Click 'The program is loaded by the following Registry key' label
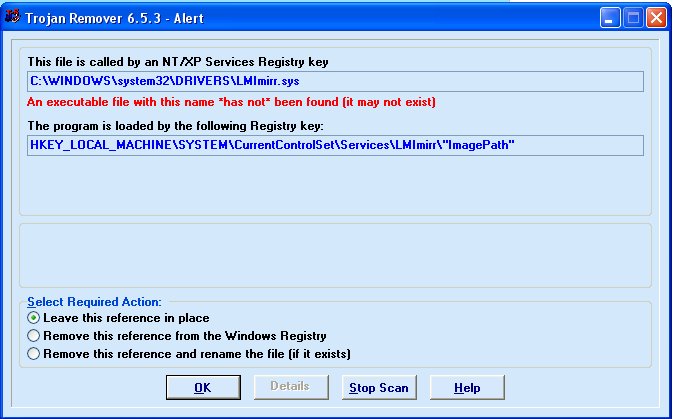The image size is (673, 419). pos(176,126)
